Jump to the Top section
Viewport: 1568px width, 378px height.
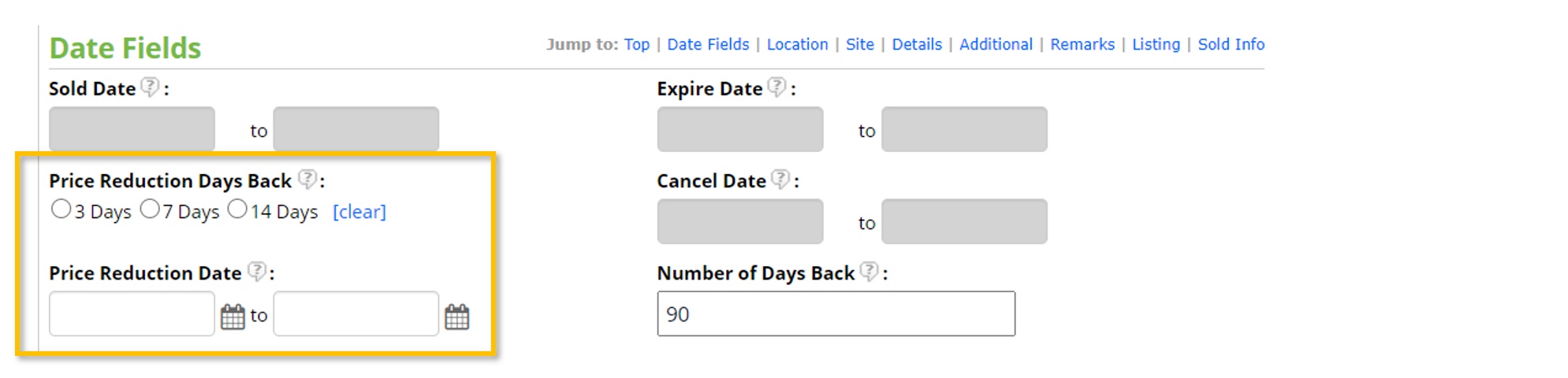coord(637,45)
